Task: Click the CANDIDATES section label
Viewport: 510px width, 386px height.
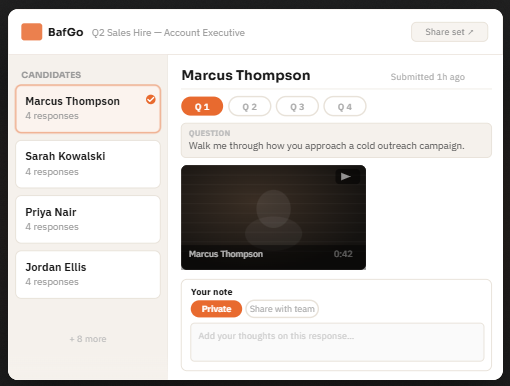Action: click(x=51, y=75)
